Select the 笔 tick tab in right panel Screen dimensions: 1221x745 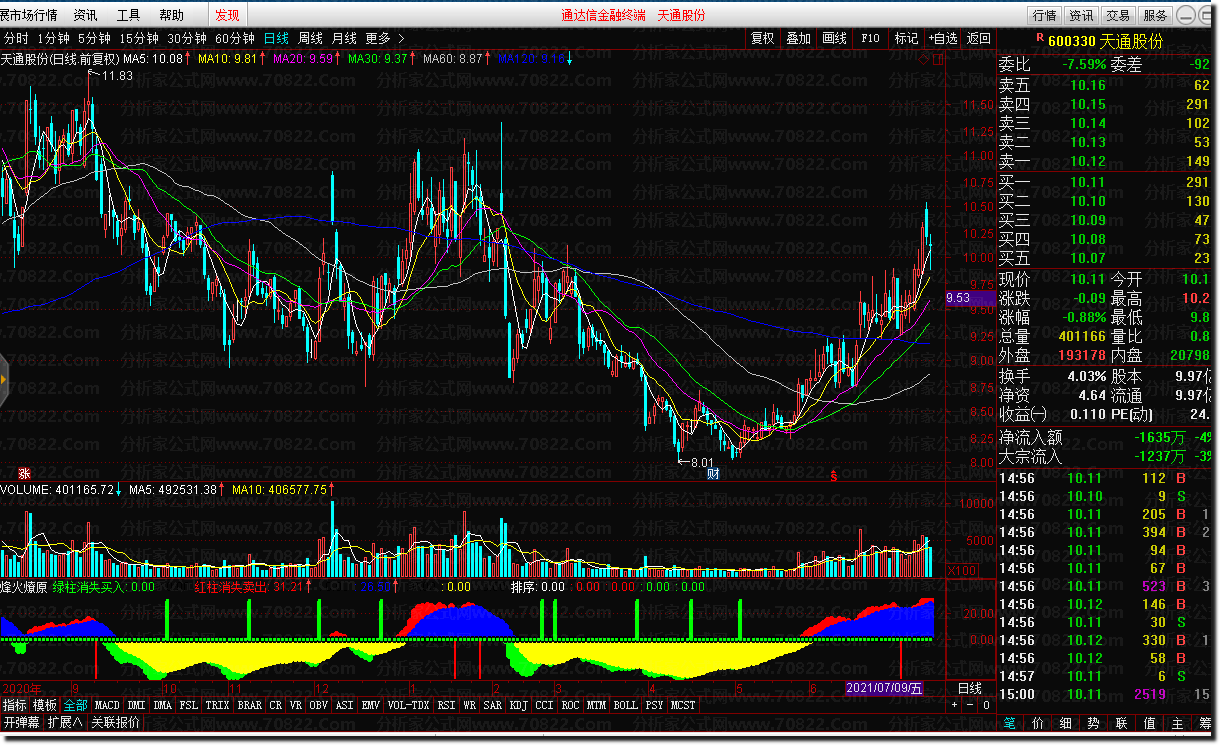(x=1010, y=723)
